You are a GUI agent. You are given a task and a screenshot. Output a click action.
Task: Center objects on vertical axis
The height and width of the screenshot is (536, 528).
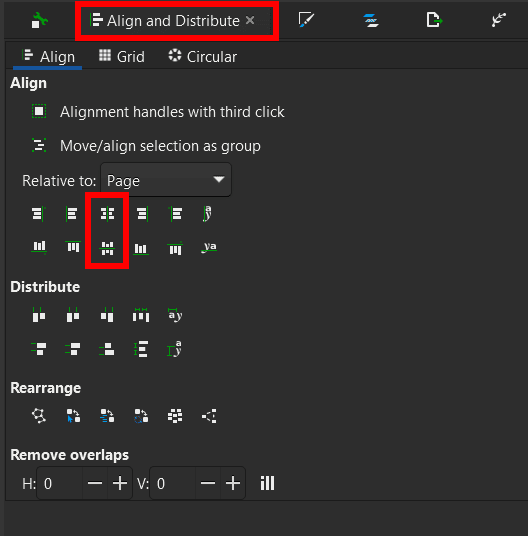tap(107, 214)
